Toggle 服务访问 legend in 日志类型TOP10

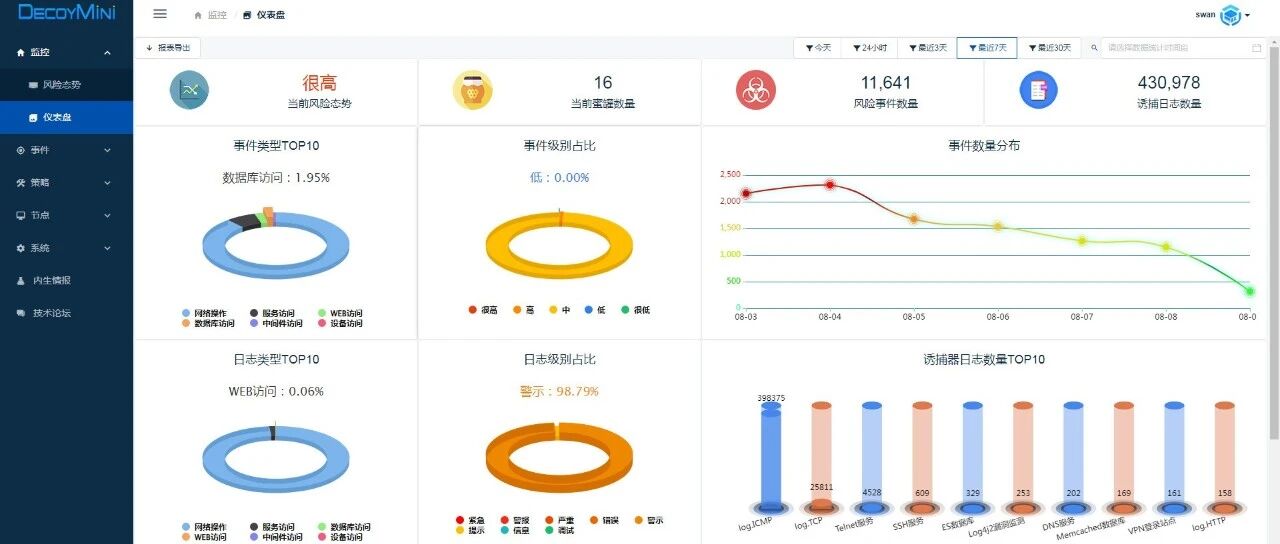[x=272, y=526]
